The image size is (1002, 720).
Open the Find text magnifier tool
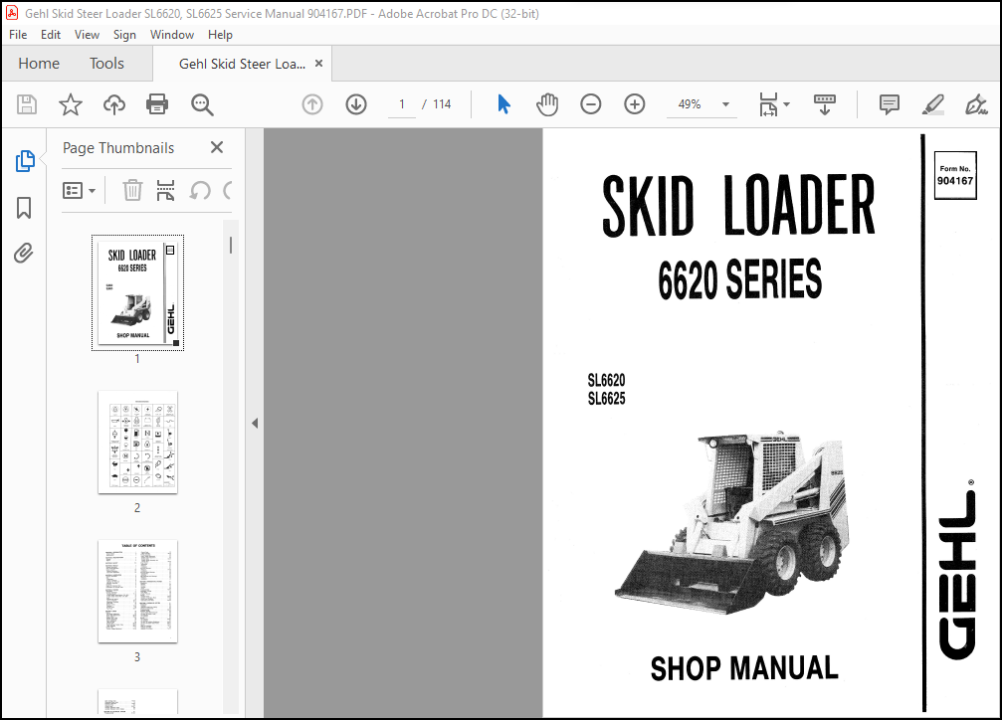202,105
